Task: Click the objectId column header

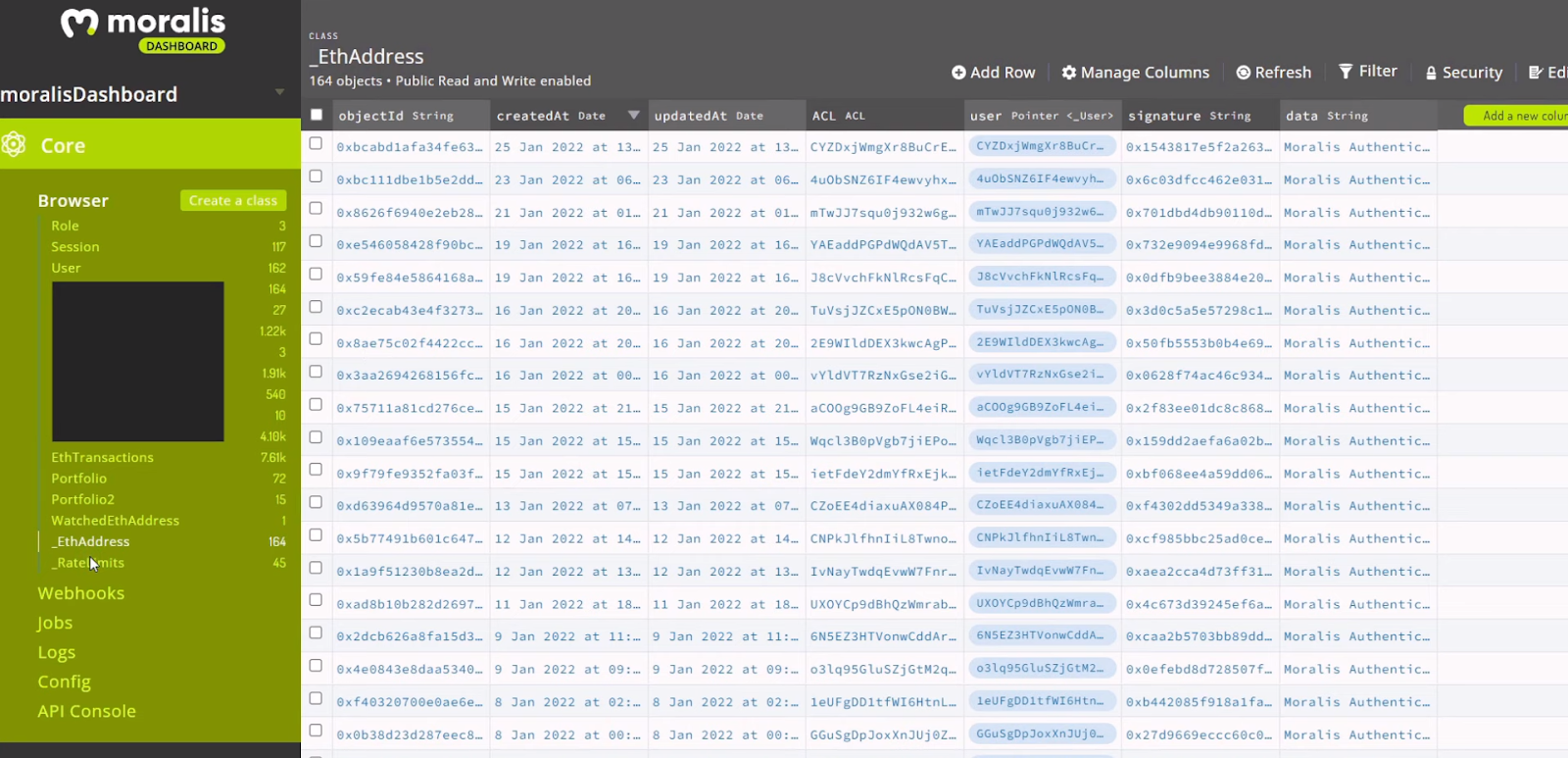Action: [x=412, y=116]
